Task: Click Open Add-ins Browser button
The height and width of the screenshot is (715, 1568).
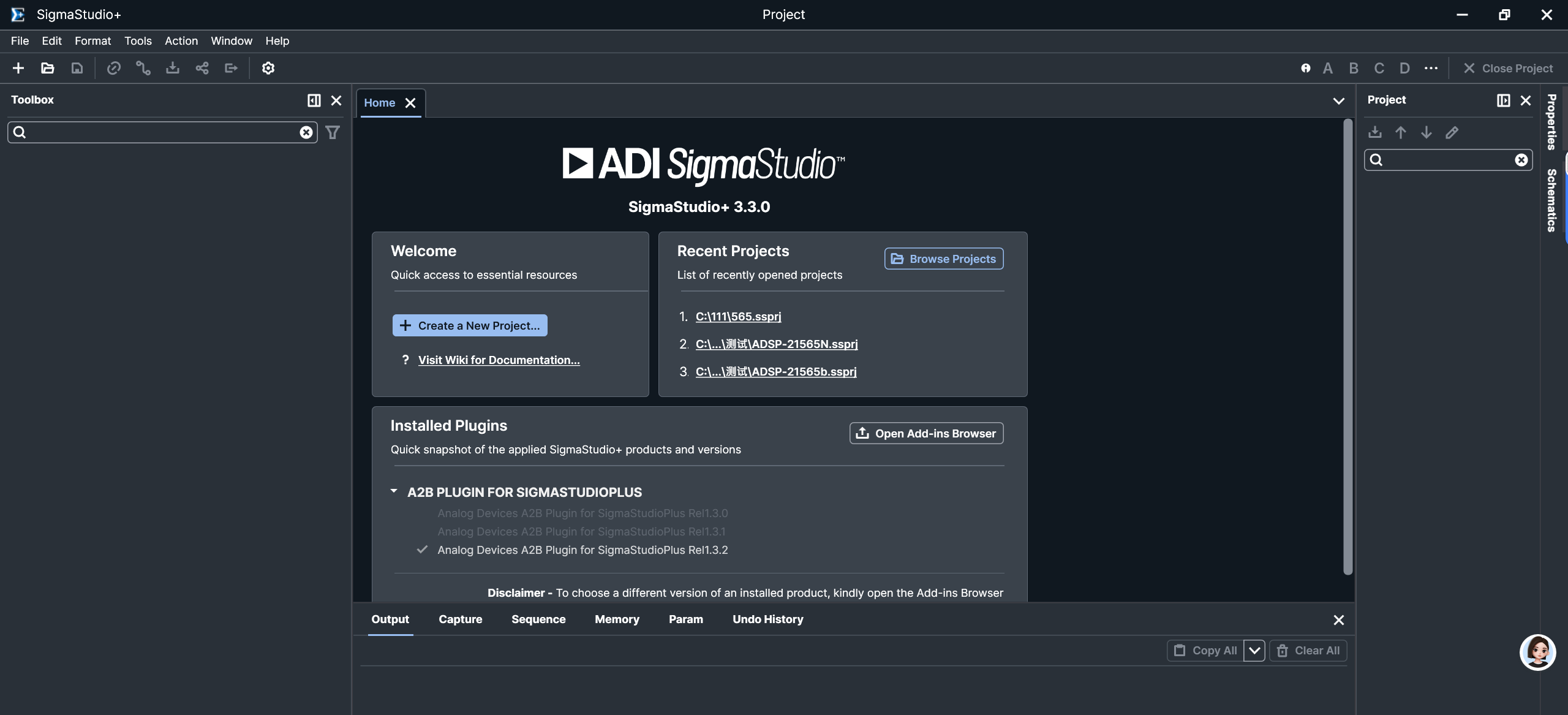Action: point(926,433)
